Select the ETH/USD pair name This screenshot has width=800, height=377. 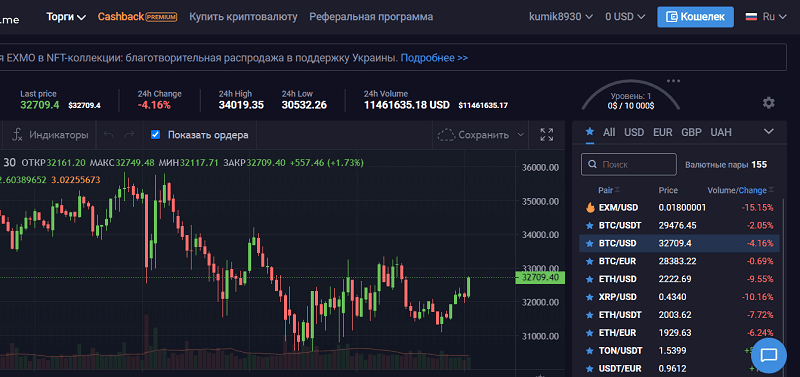pyautogui.click(x=617, y=279)
